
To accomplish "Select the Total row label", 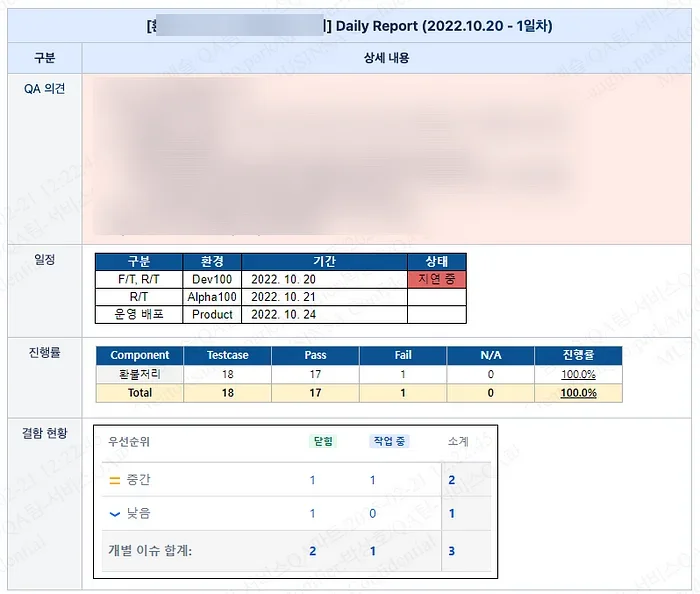I will pyautogui.click(x=139, y=393).
